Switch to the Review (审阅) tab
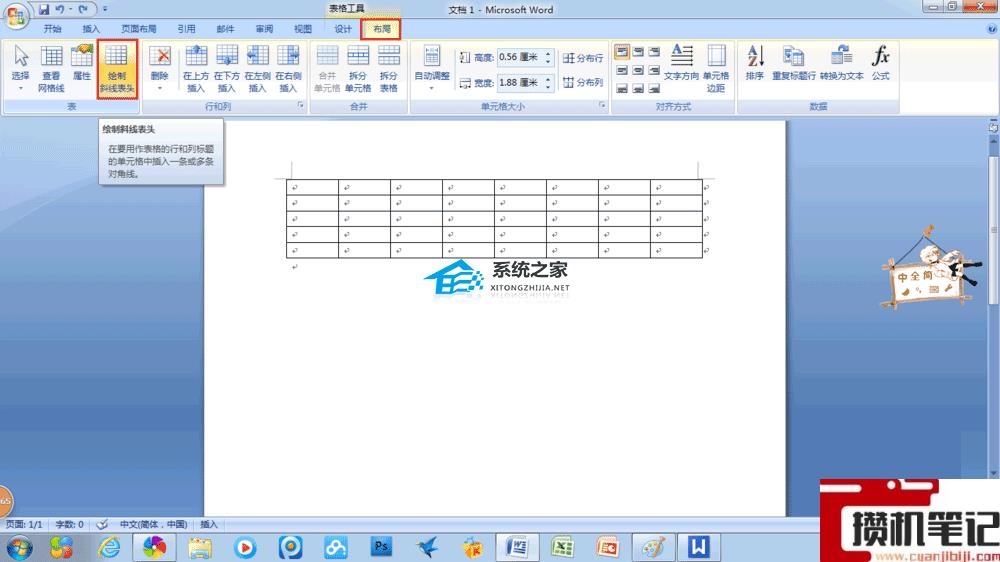Viewport: 1000px width, 562px height. pyautogui.click(x=264, y=29)
